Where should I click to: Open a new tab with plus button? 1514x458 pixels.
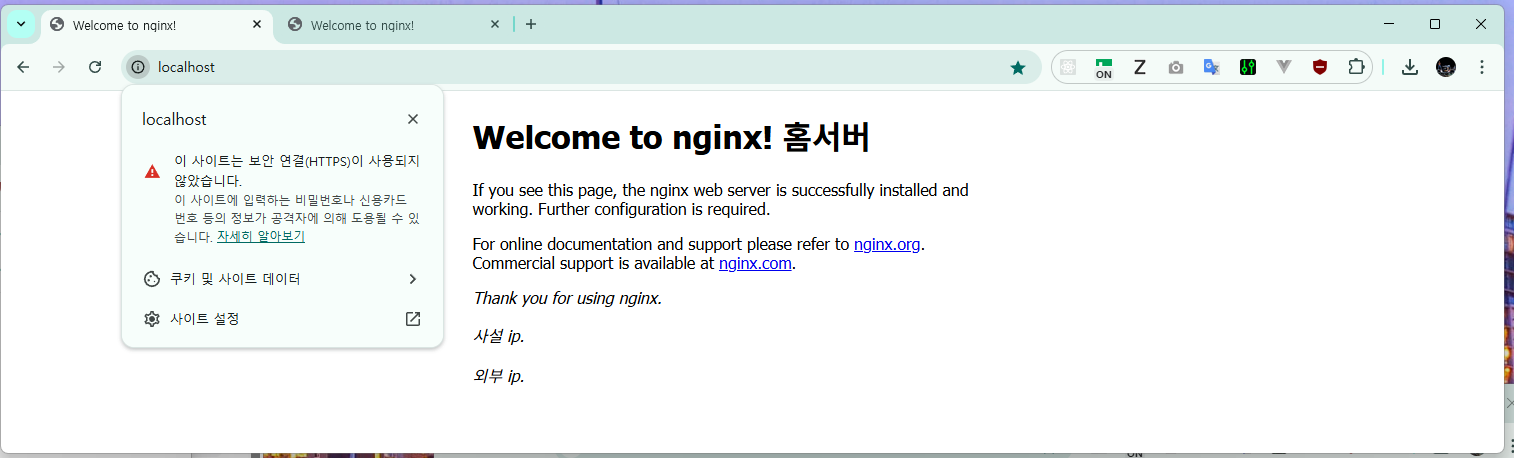531,24
